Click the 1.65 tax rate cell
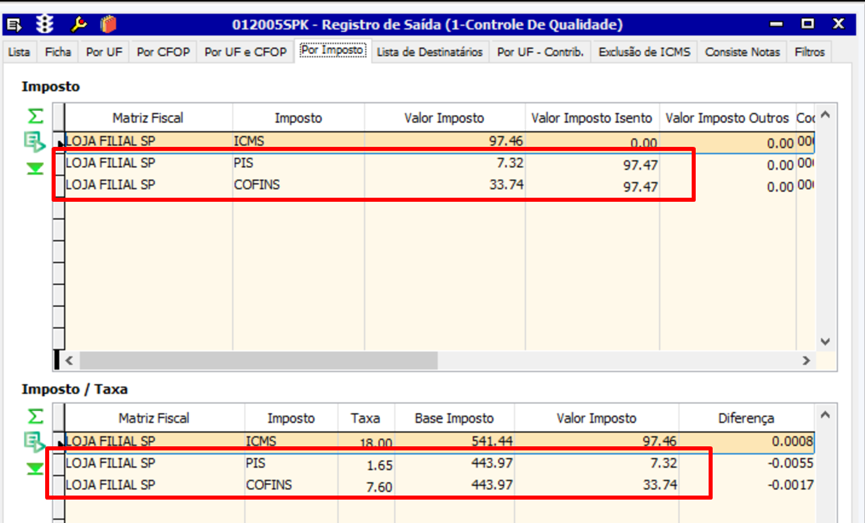The image size is (865, 523). click(380, 465)
